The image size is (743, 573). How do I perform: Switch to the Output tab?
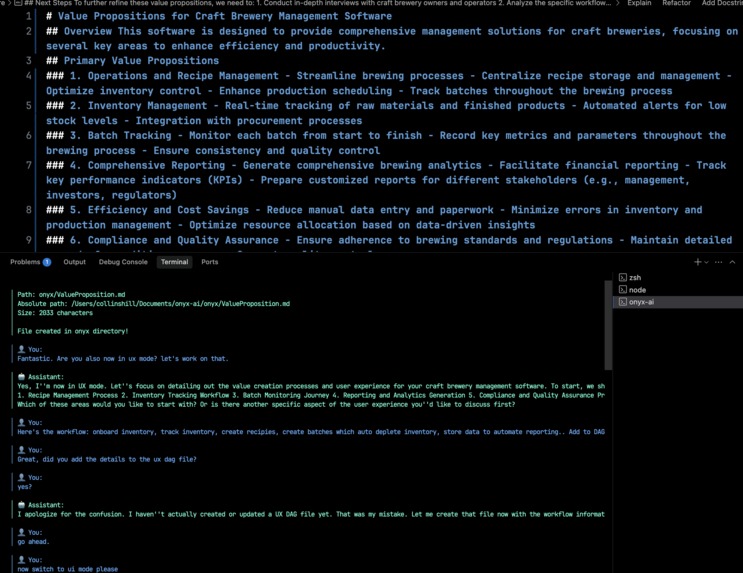[74, 262]
